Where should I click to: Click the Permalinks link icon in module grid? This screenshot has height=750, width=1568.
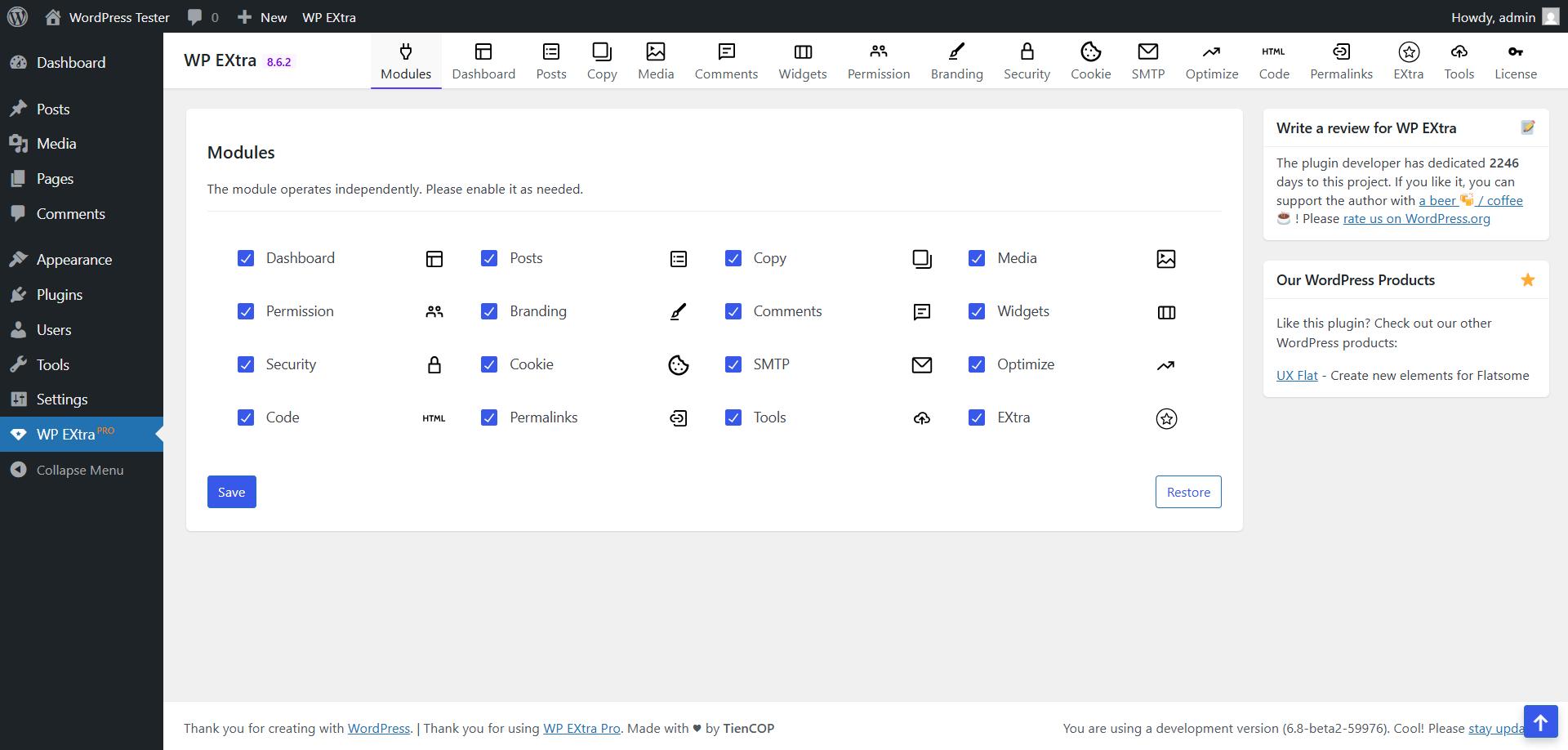click(678, 418)
